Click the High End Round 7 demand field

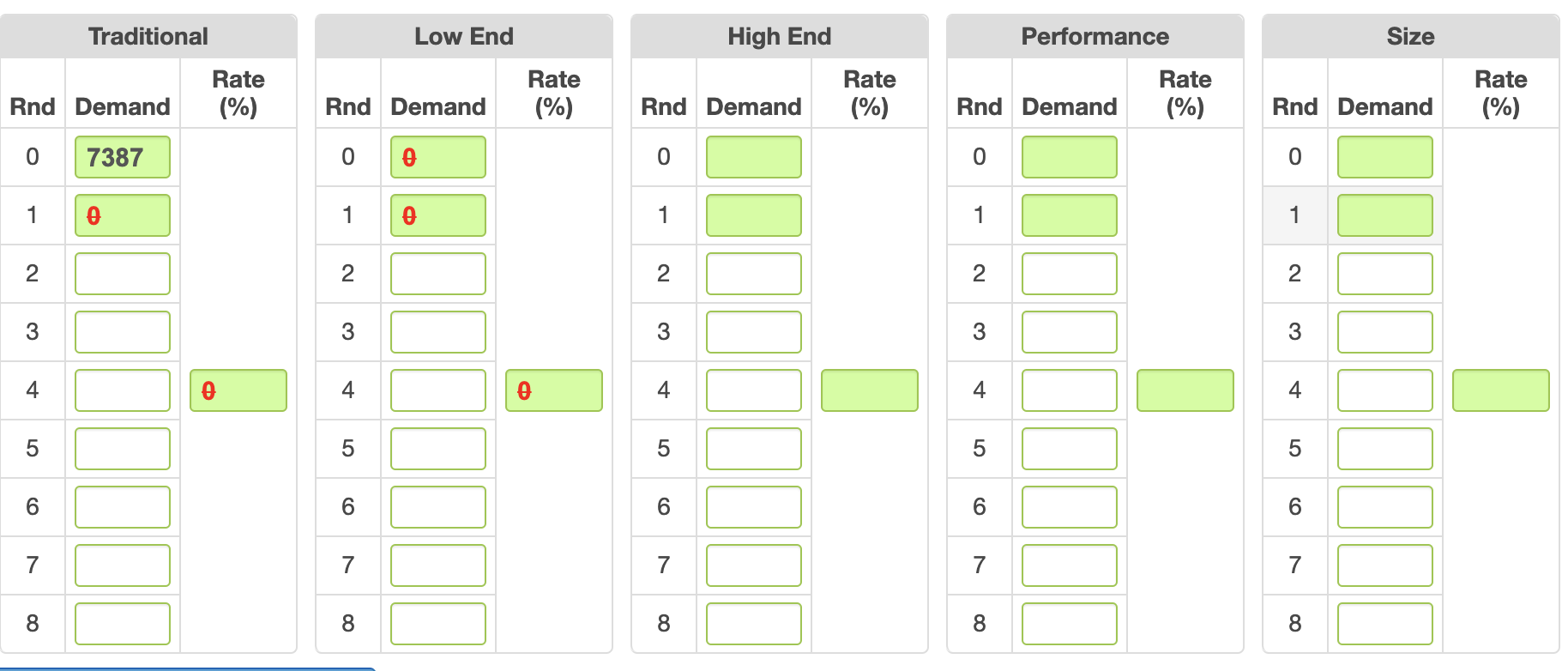coord(753,565)
